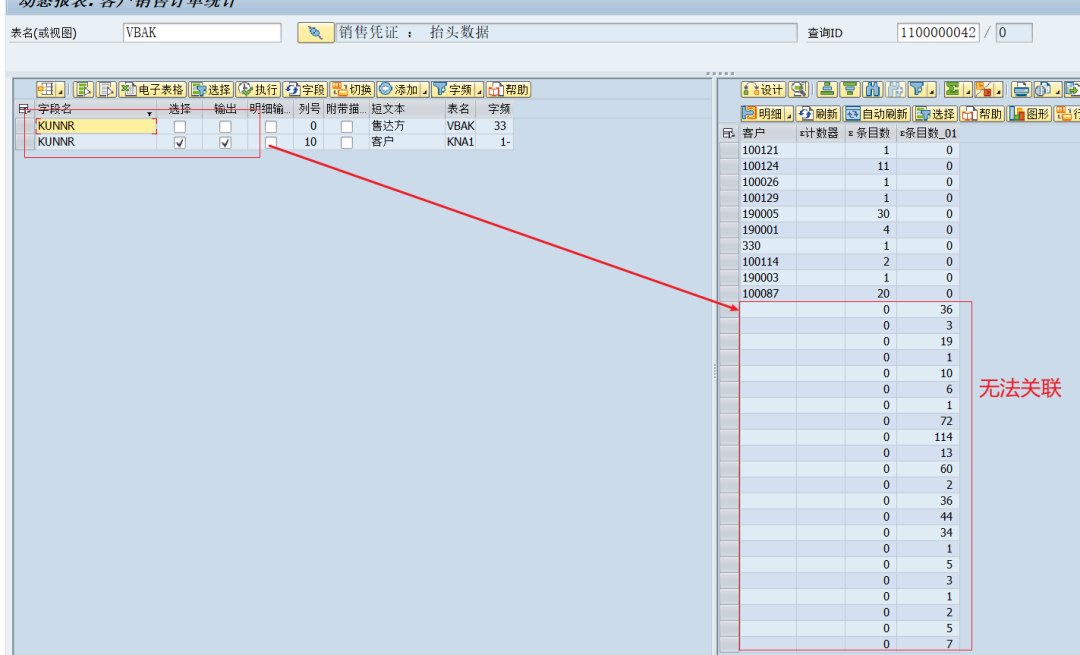
Task: Click the search icon beside VBAK table name
Action: [315, 32]
